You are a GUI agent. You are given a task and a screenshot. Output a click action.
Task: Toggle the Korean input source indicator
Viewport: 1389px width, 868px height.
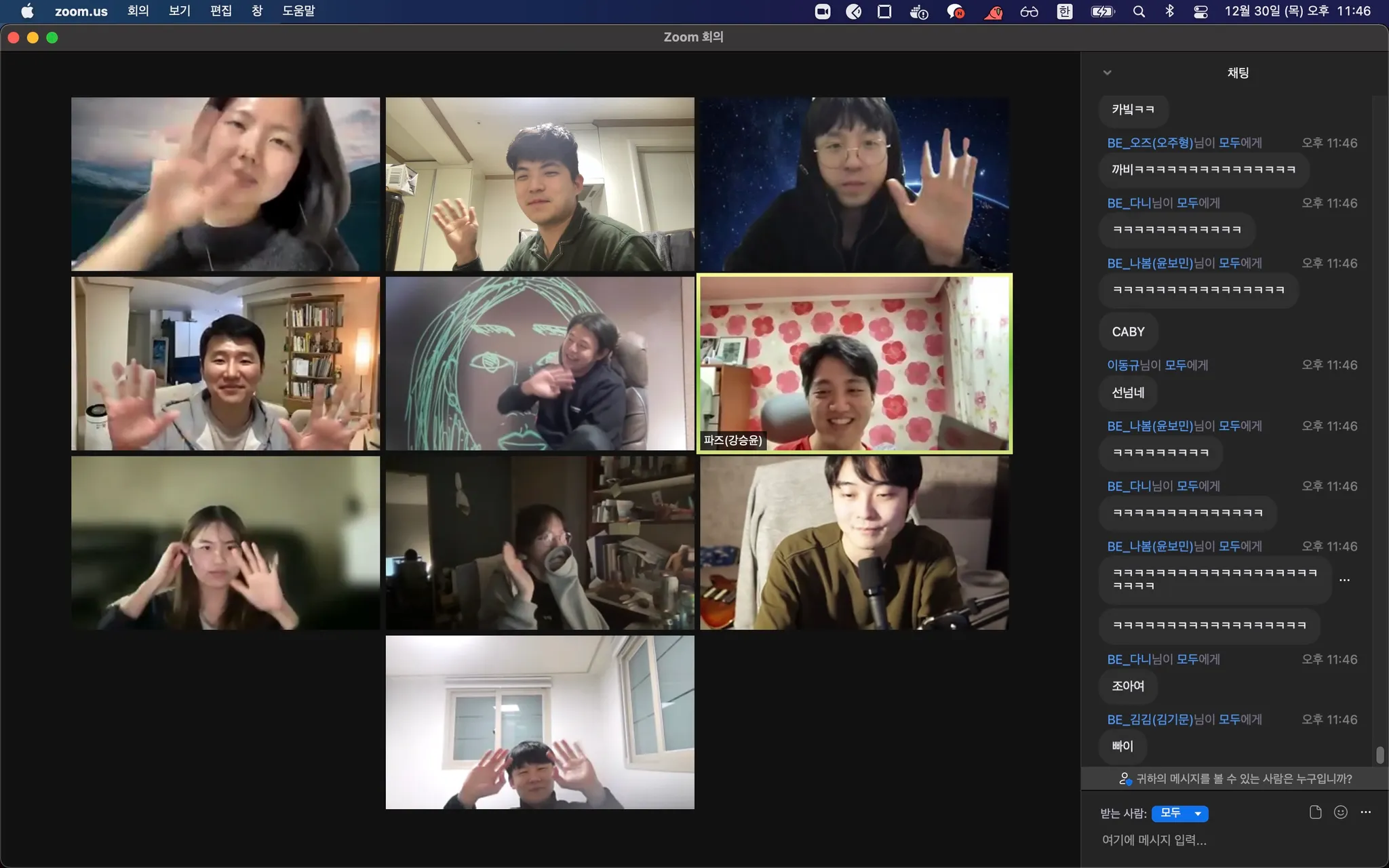point(1064,12)
